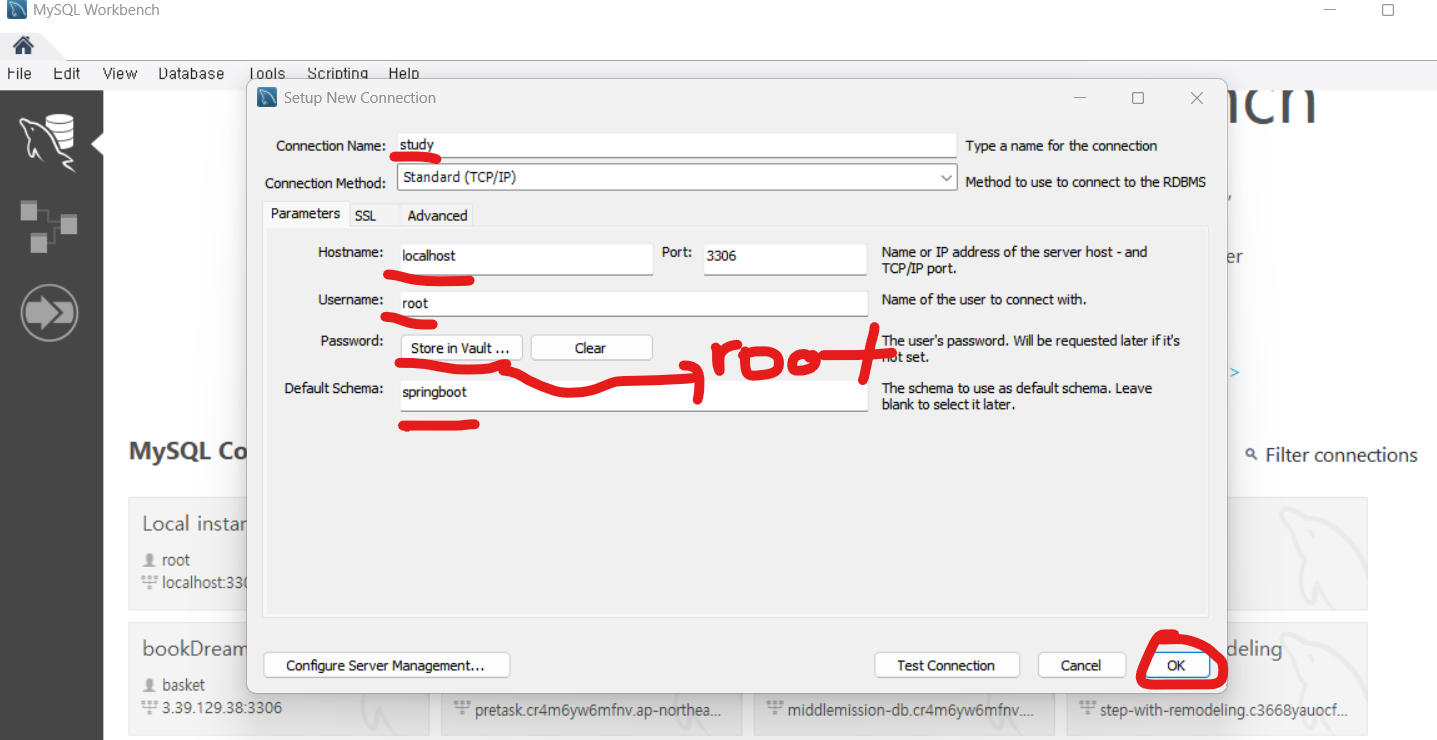
Task: Click the Hostname field with localhost
Action: pyautogui.click(x=525, y=259)
